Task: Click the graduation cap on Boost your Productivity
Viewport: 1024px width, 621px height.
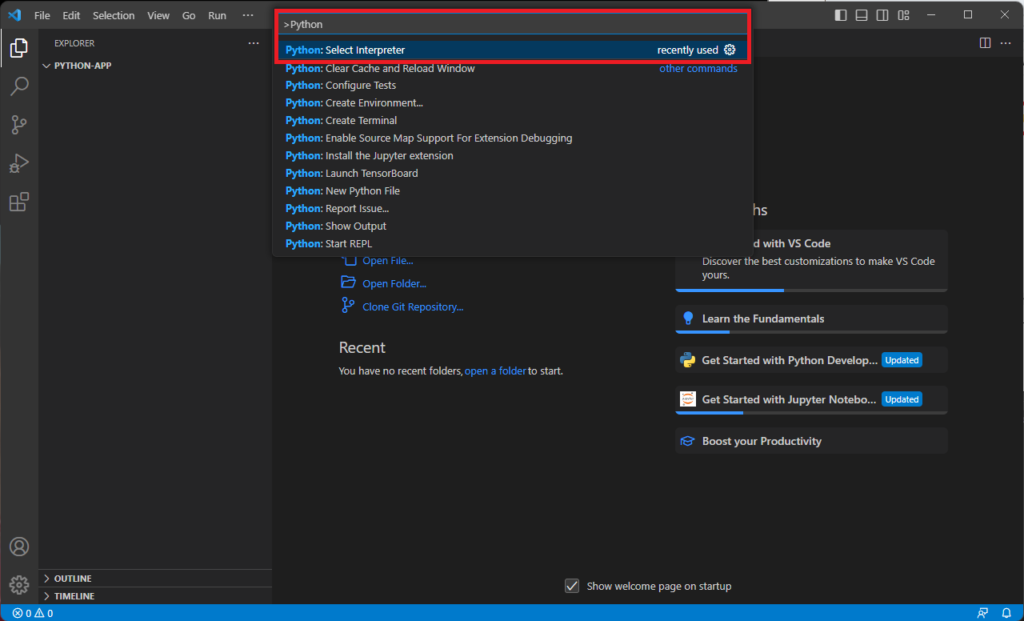Action: [x=687, y=441]
